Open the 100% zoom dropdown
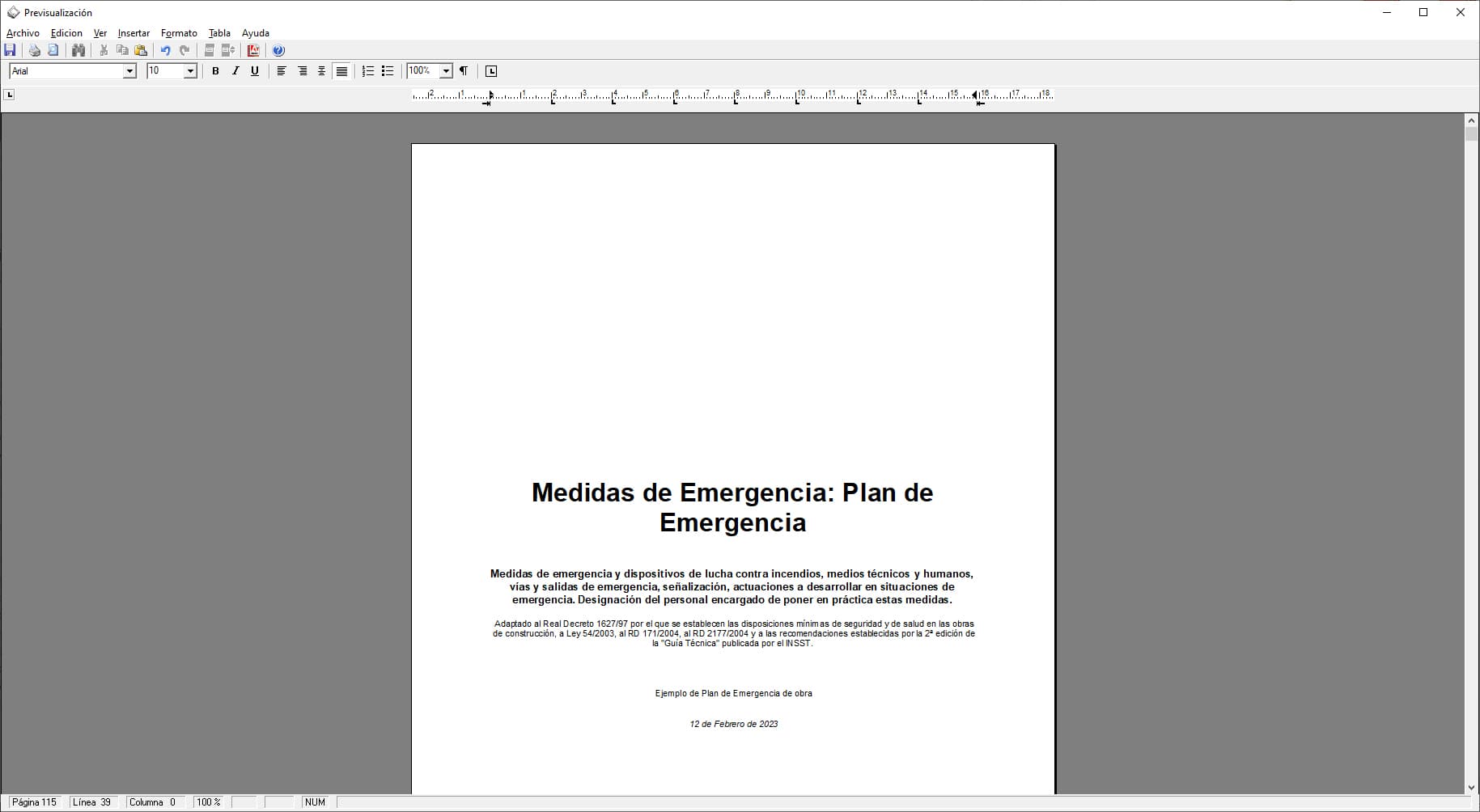The image size is (1480, 812). [x=446, y=71]
